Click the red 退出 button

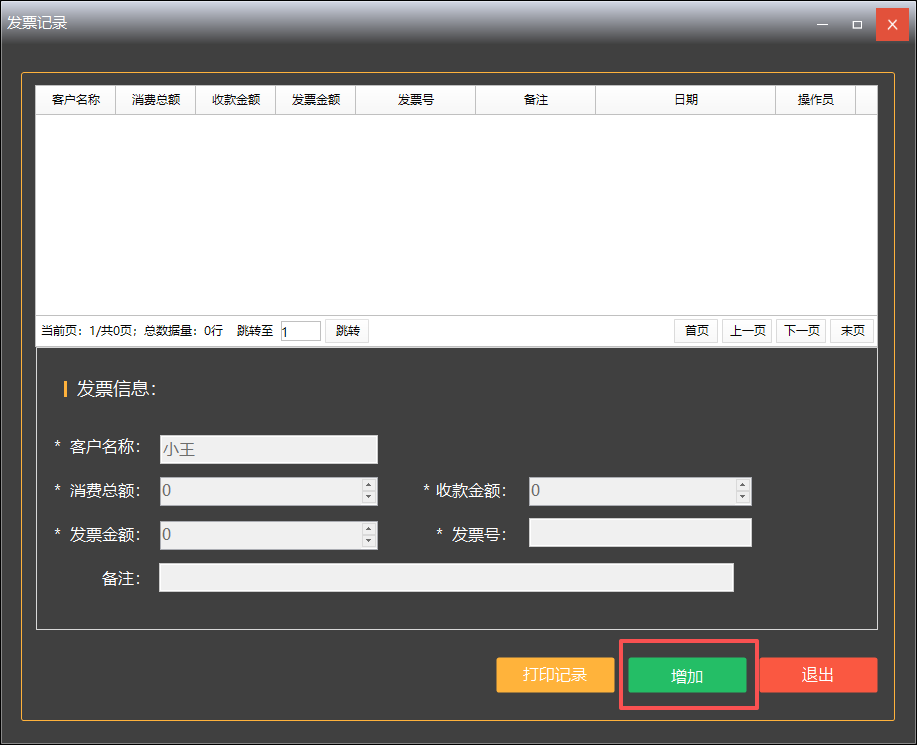(818, 675)
